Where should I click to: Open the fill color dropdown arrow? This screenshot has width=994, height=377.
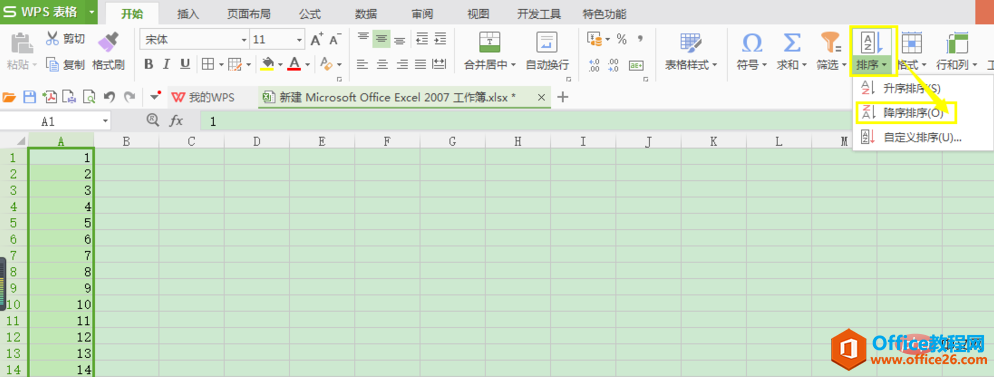280,65
